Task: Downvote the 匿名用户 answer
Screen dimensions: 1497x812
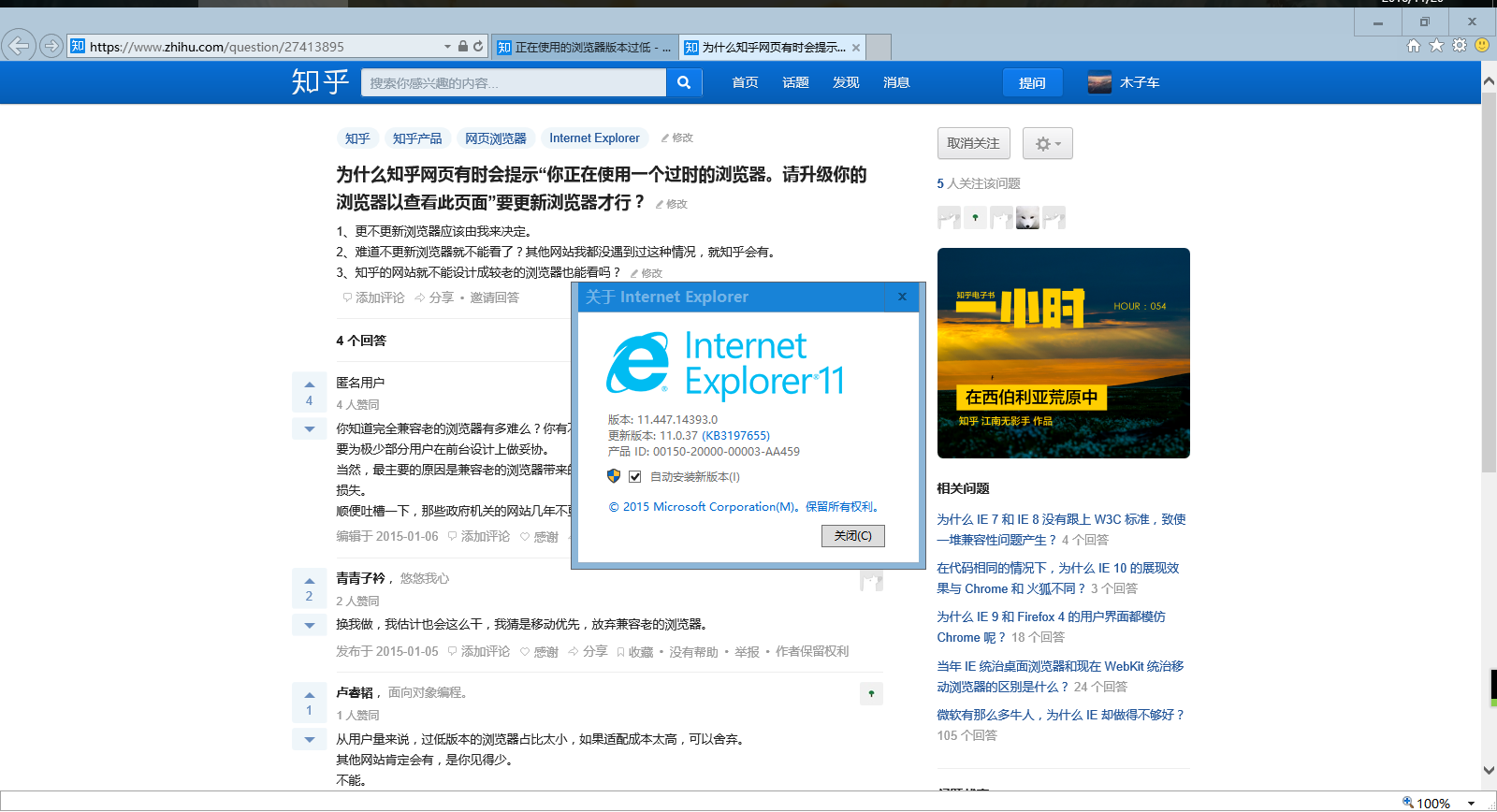Action: 310,428
